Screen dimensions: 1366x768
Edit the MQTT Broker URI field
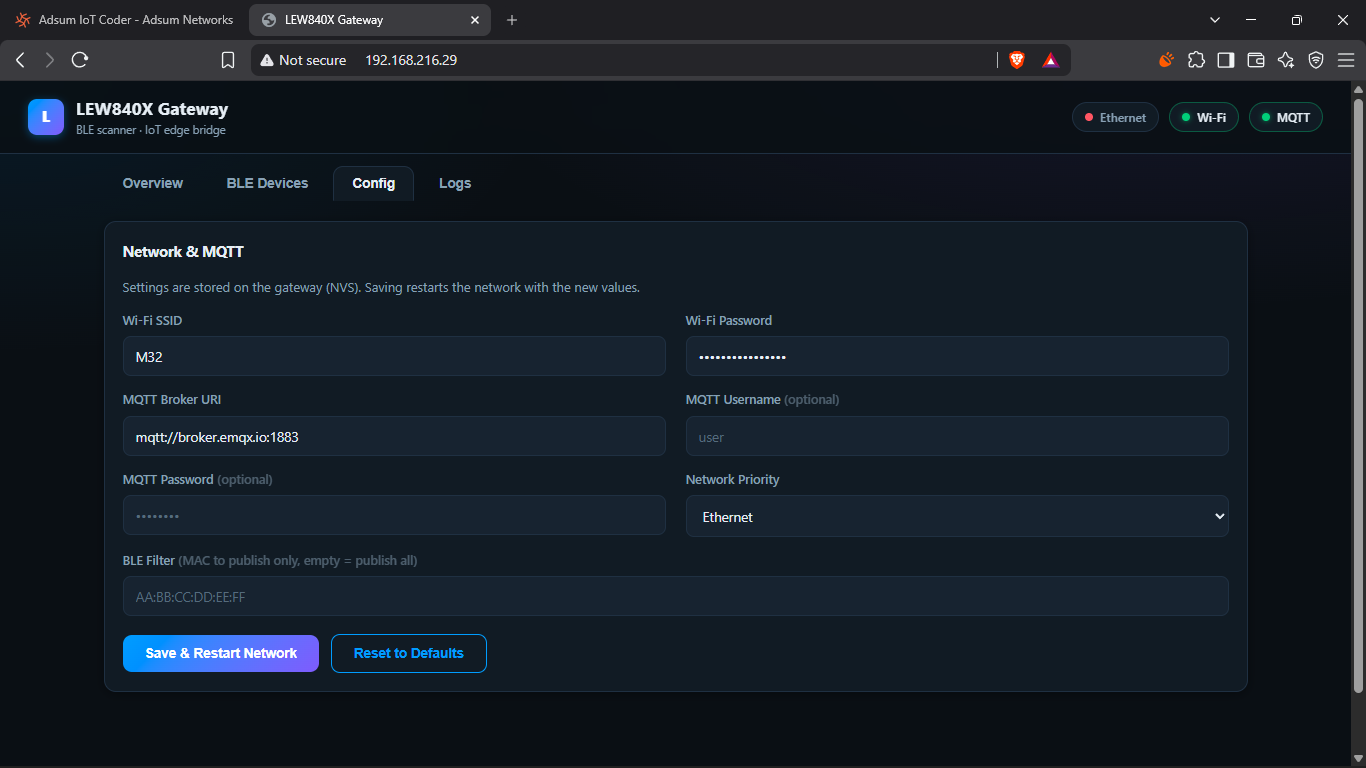click(x=394, y=436)
